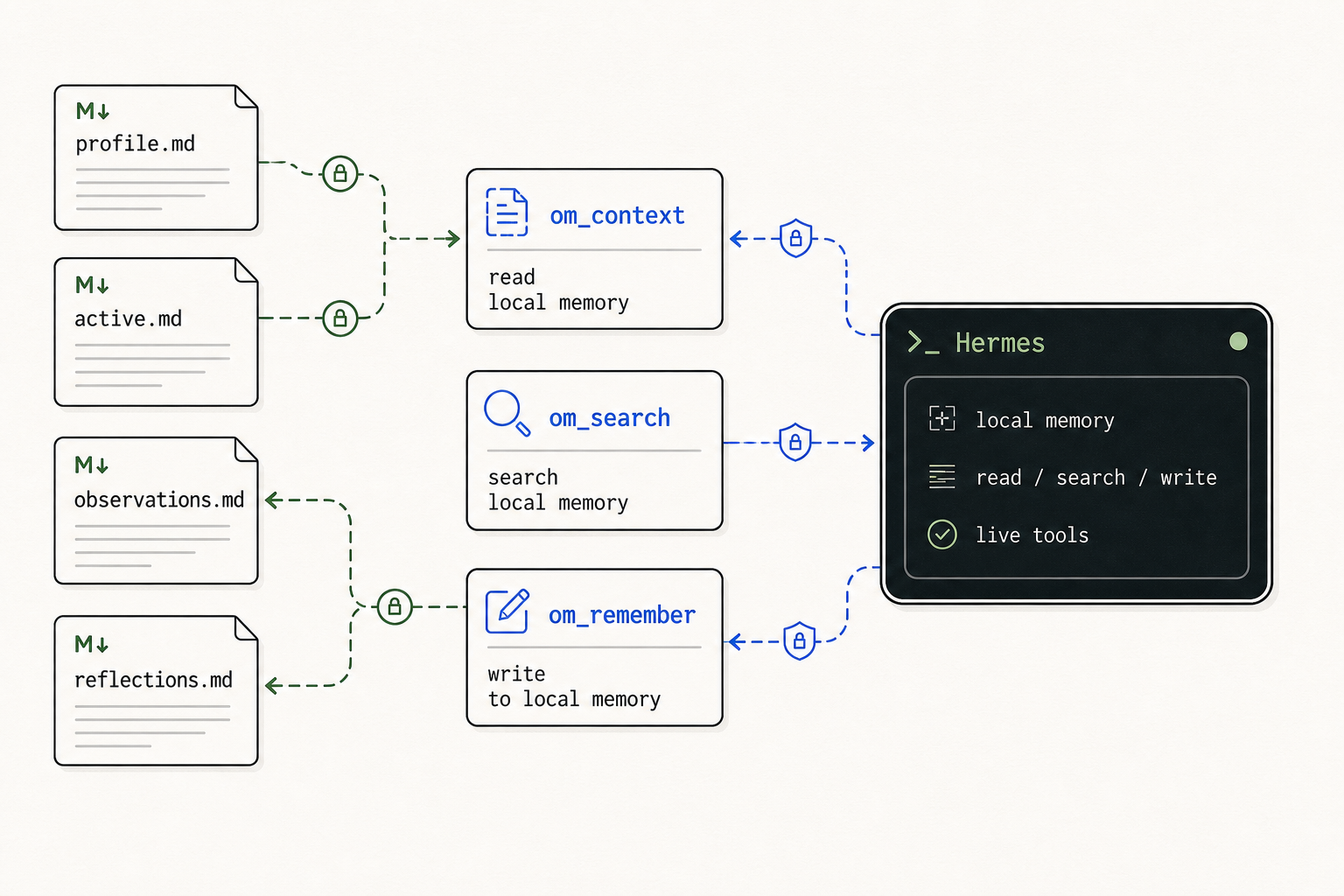Click the magnifier icon in om_search card
The image size is (1344, 896).
click(507, 413)
